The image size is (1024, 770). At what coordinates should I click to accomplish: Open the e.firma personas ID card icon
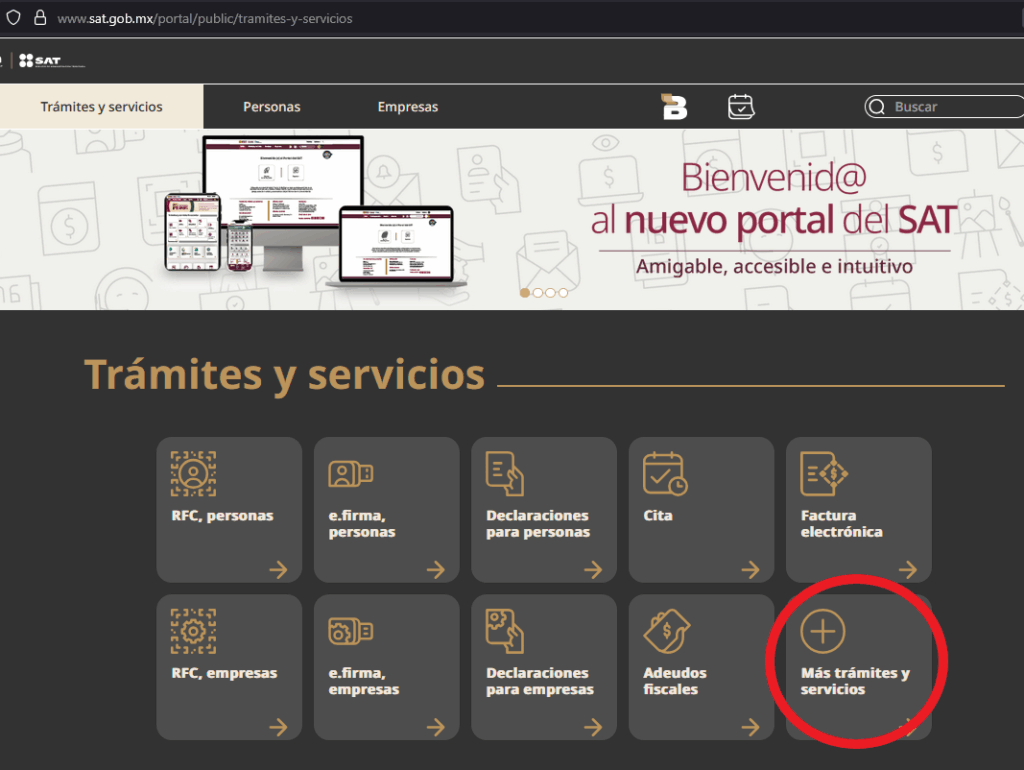(350, 474)
